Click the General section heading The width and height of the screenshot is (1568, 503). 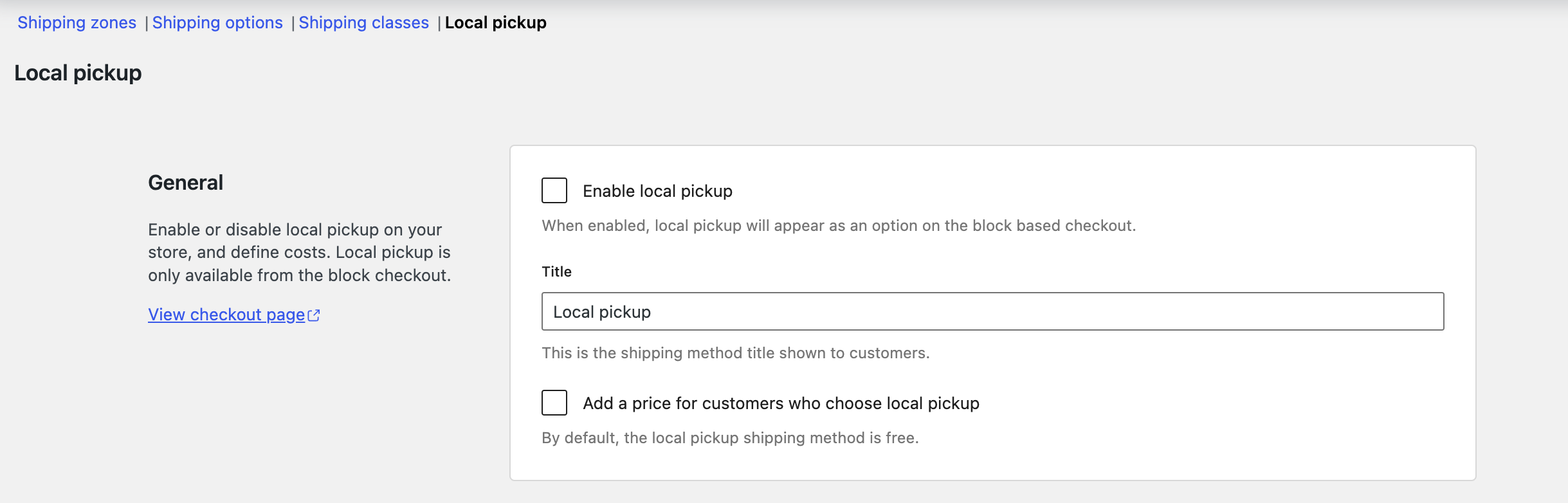click(185, 182)
